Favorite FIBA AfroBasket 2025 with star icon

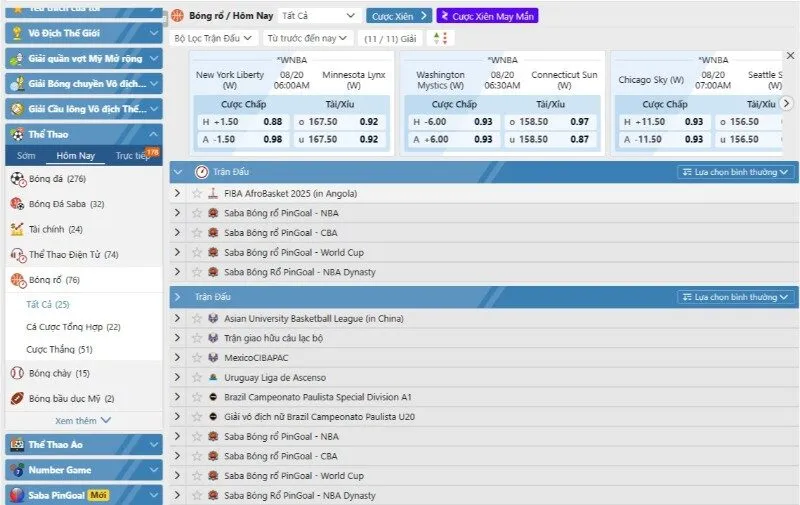[197, 194]
